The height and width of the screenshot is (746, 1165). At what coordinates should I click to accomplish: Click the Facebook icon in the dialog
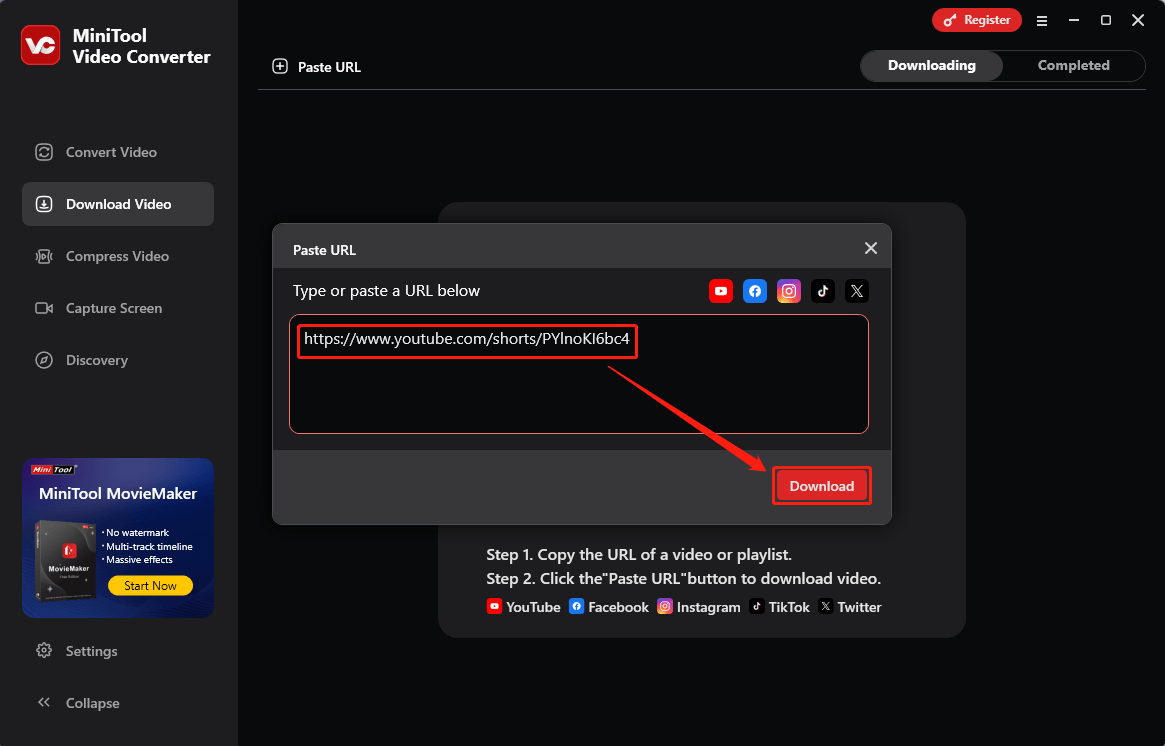(755, 291)
